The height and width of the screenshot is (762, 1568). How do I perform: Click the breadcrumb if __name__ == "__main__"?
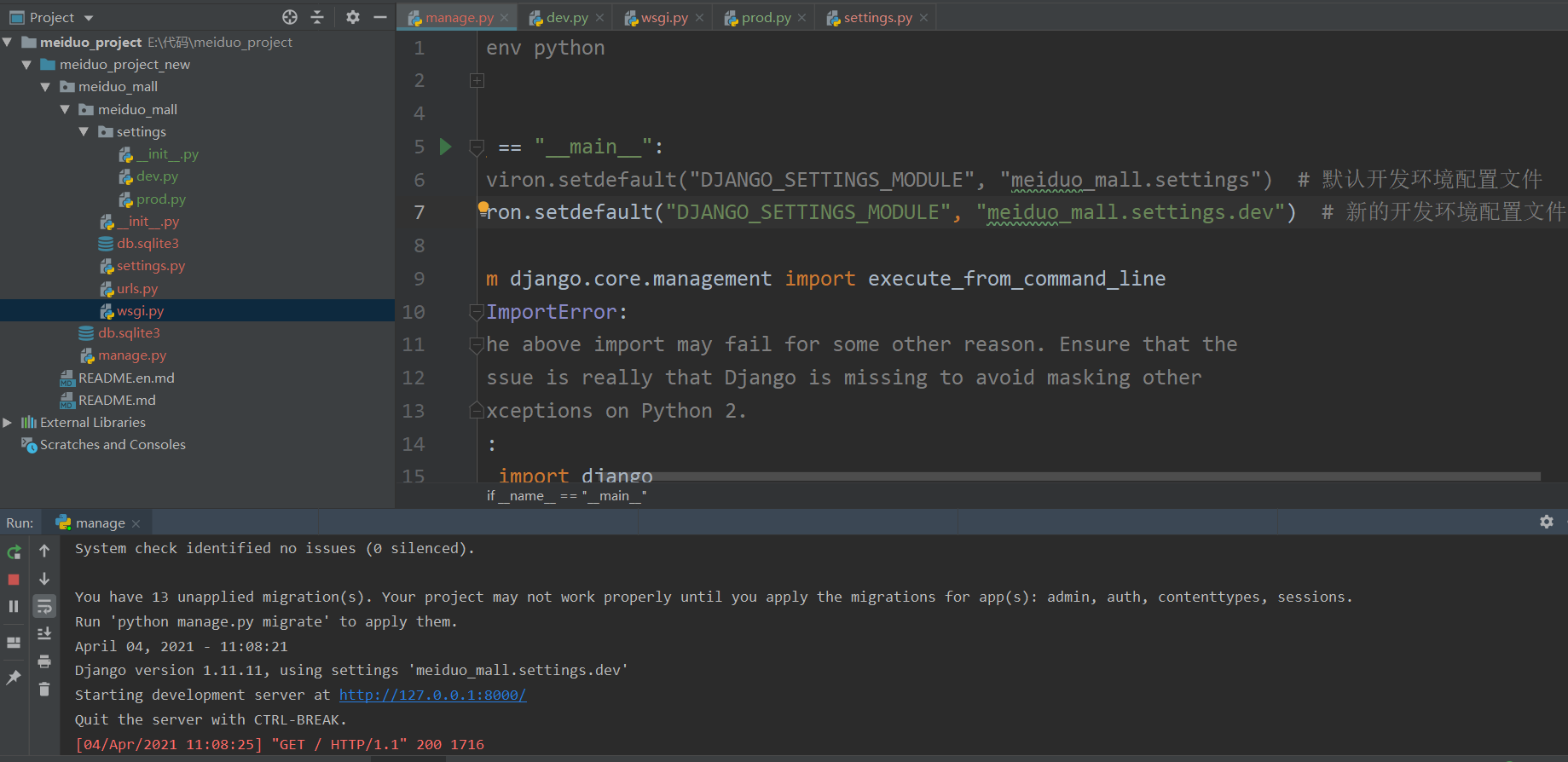tap(566, 496)
